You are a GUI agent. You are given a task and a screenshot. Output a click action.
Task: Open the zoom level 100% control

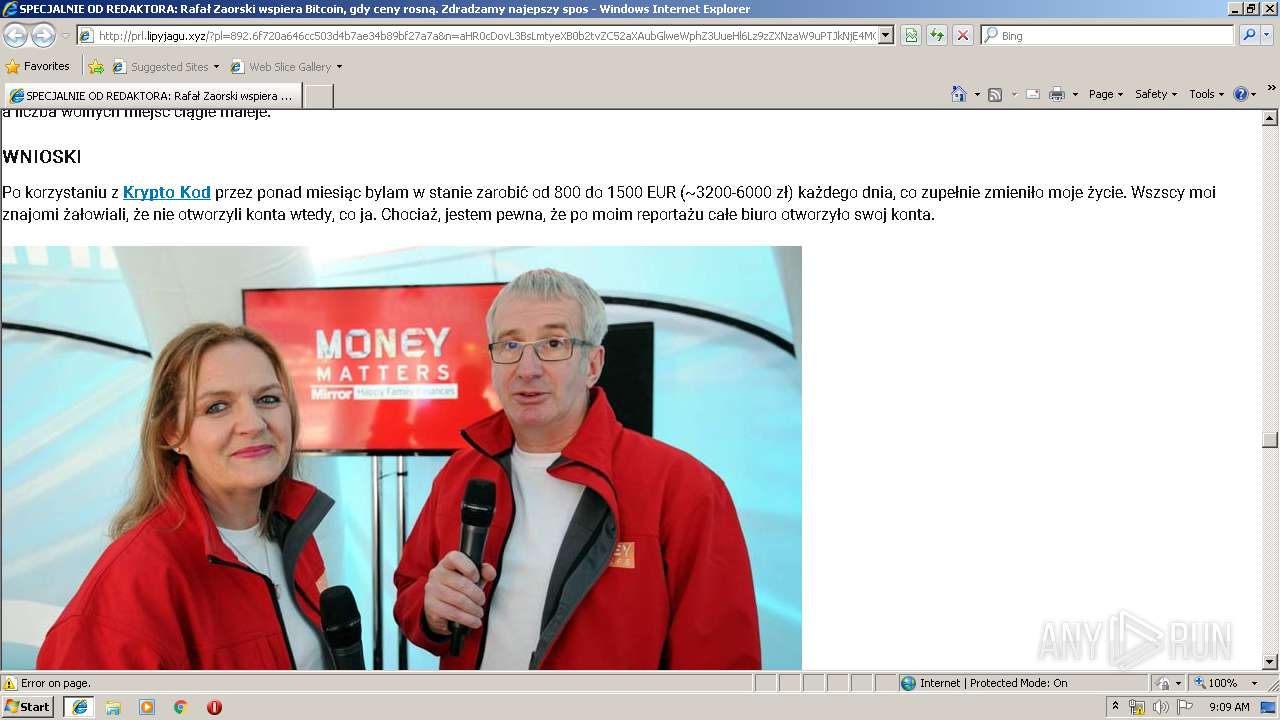tap(1226, 683)
